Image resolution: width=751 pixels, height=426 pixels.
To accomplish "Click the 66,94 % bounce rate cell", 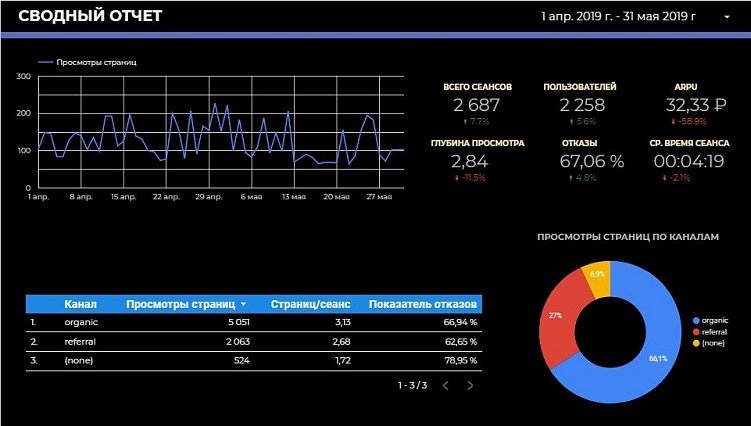I will click(460, 322).
